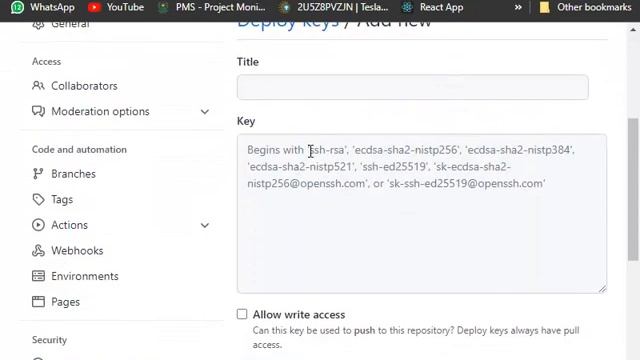
Task: Click into the Title input field
Action: coord(413,87)
